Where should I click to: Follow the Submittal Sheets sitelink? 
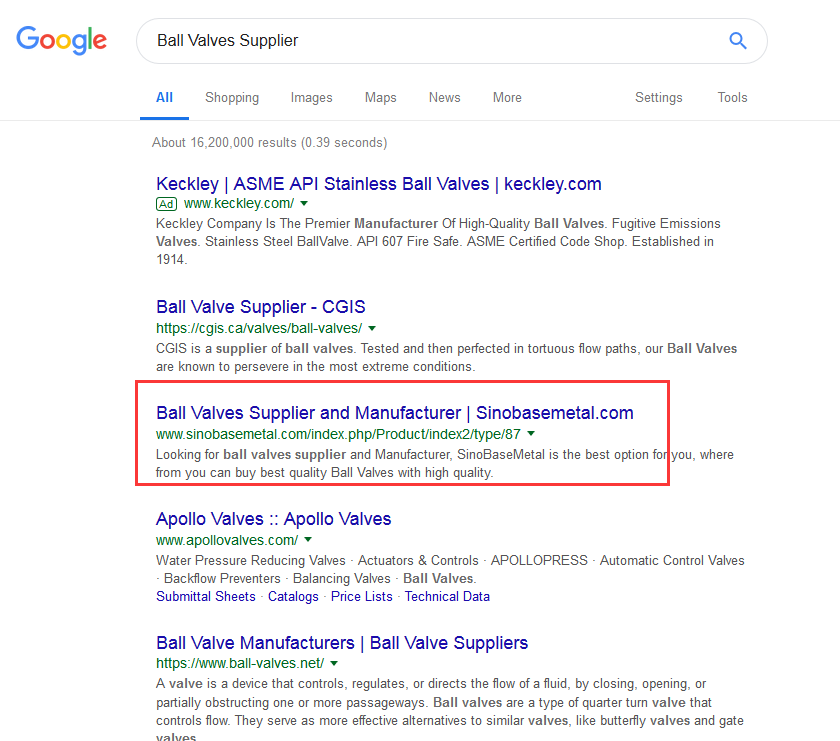[x=206, y=597]
